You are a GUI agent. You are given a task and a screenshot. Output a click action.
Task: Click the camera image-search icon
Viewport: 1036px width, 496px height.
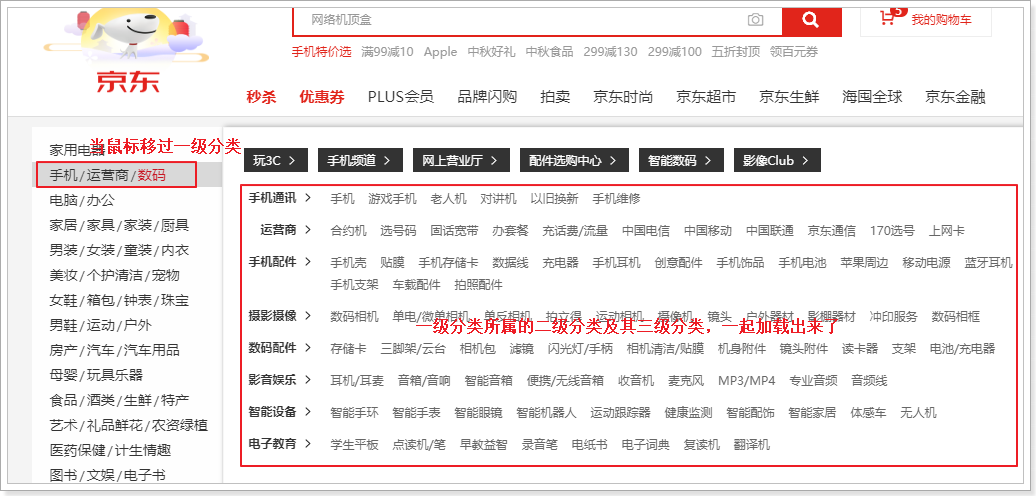(755, 20)
